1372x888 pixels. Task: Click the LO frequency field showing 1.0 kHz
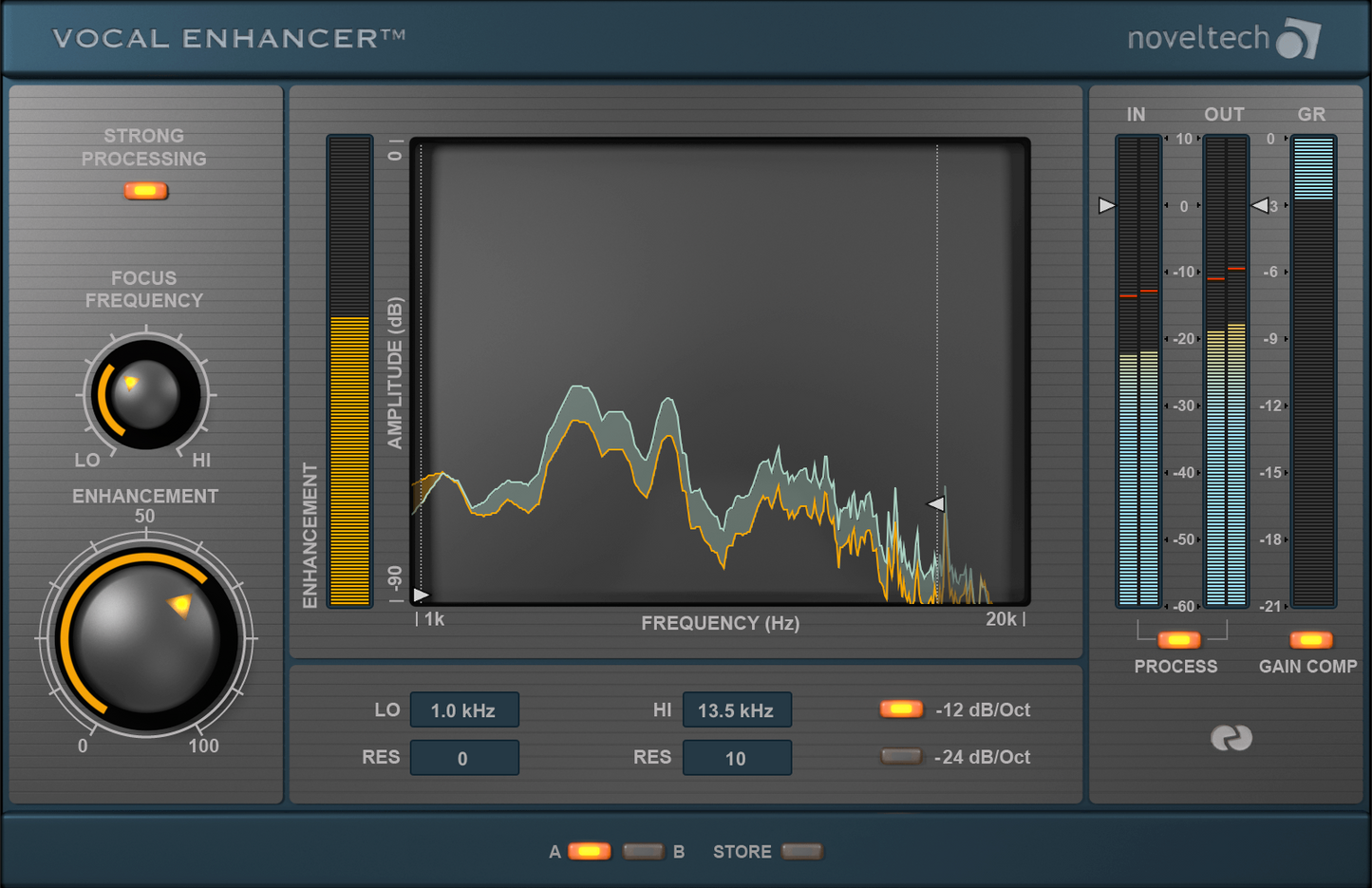pyautogui.click(x=464, y=709)
